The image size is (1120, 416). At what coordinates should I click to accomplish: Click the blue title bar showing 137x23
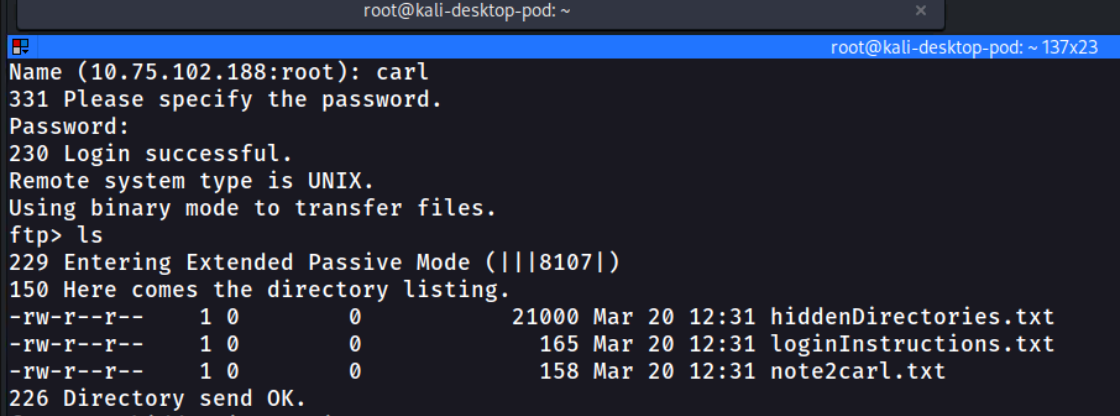560,48
